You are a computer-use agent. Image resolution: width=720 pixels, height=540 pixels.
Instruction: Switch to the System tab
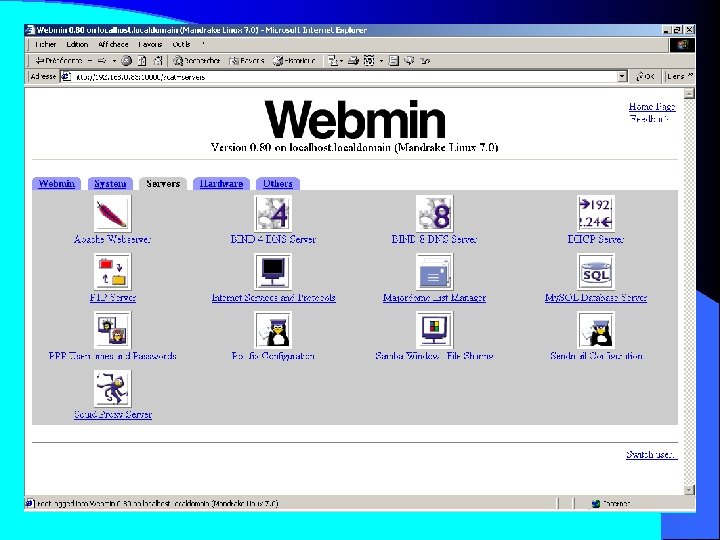[x=110, y=184]
